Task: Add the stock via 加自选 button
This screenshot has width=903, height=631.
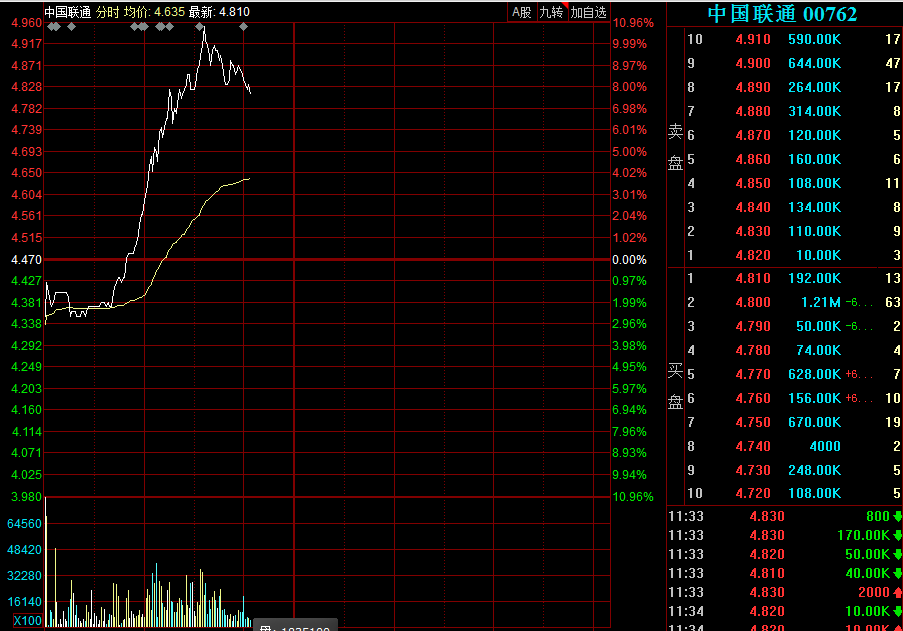Action: [588, 12]
